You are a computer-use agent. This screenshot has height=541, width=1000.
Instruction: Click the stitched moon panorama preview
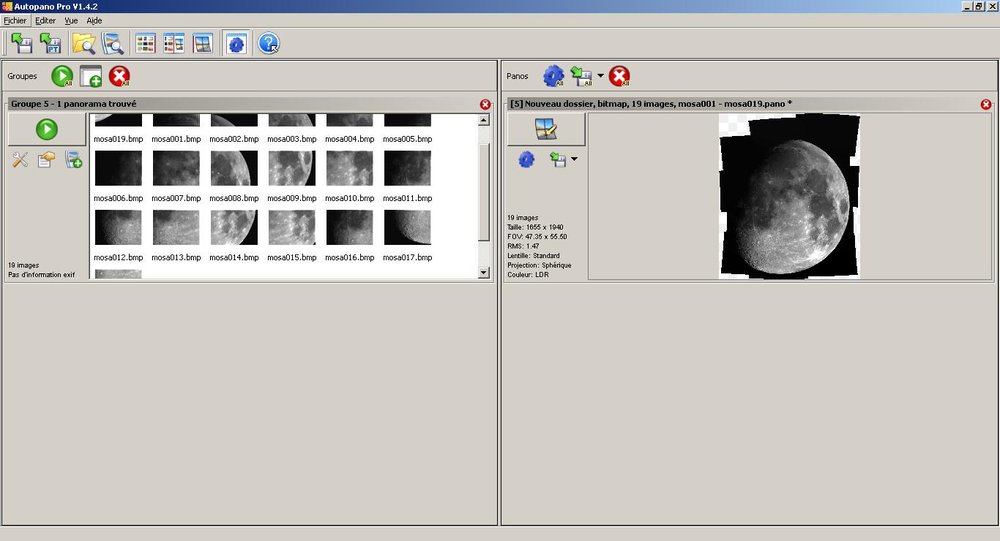790,196
